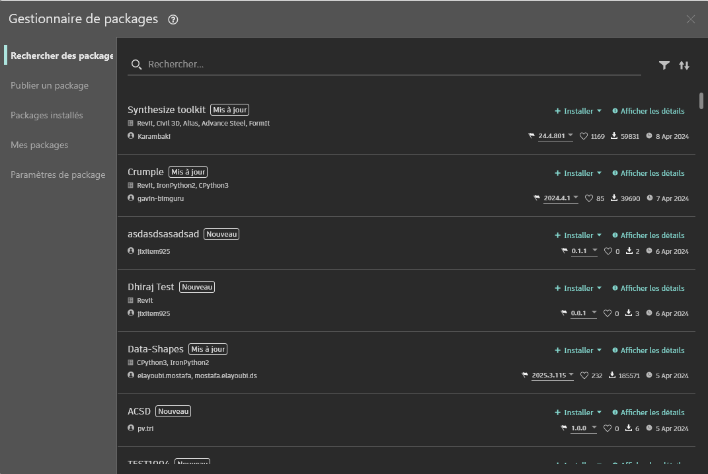Click the heart icon for ACSD

[x=607, y=428]
